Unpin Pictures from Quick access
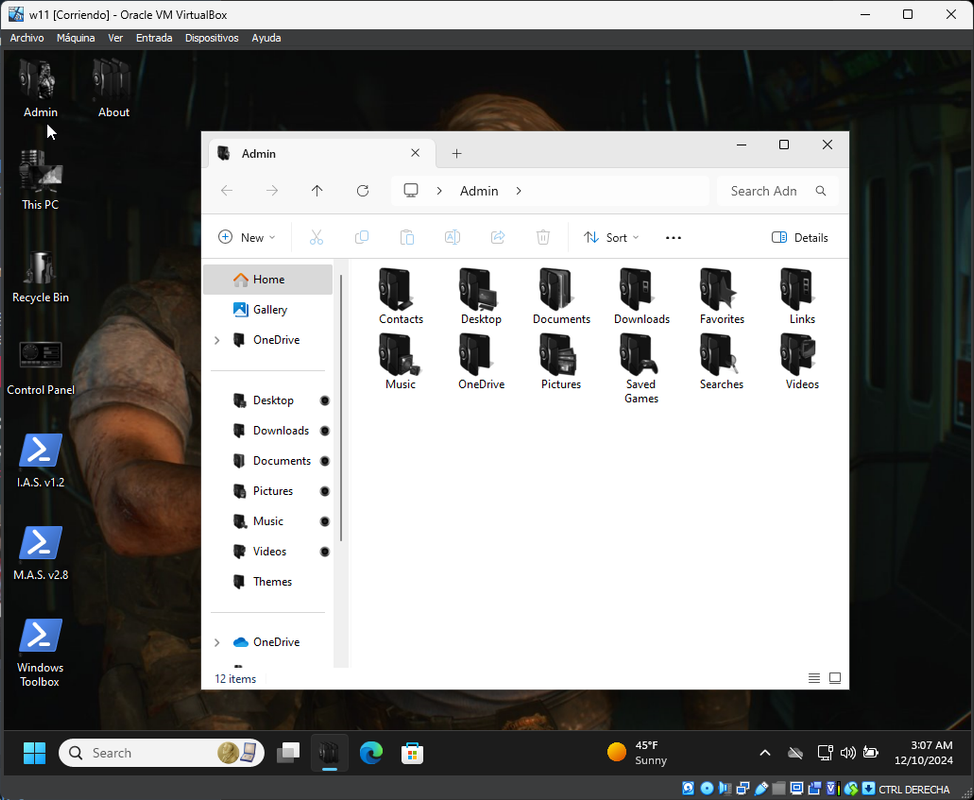The image size is (974, 800). [x=324, y=491]
